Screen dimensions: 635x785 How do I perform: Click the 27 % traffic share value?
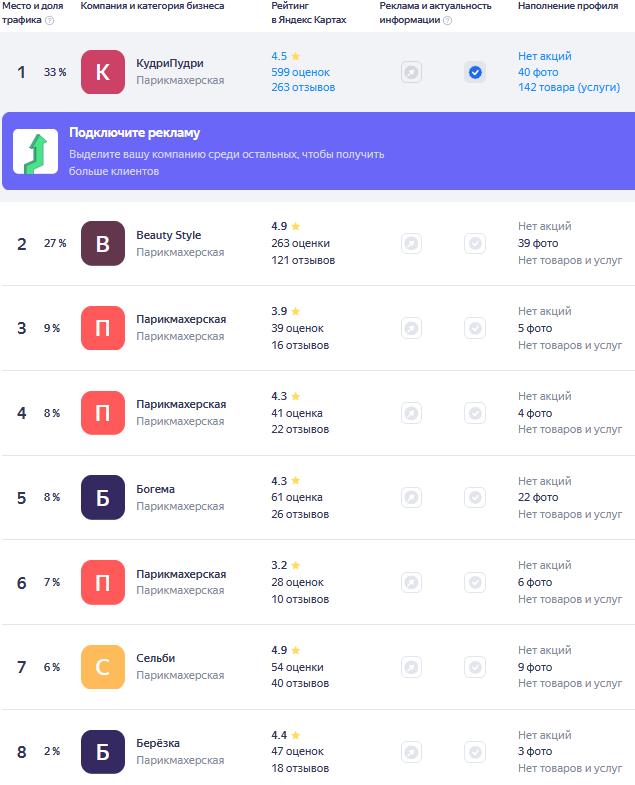point(55,243)
